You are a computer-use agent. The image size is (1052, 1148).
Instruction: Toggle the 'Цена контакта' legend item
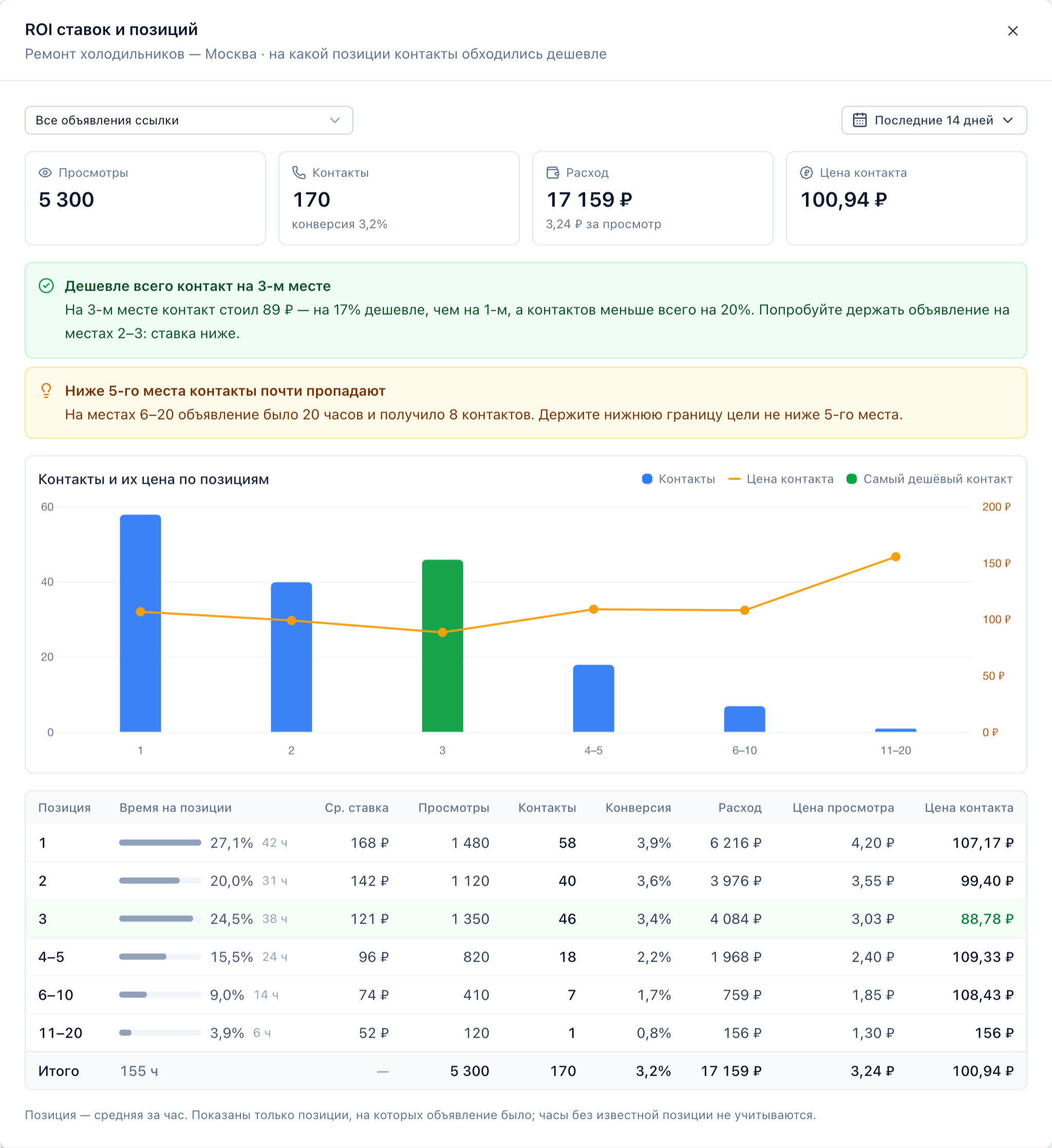pyautogui.click(x=781, y=479)
